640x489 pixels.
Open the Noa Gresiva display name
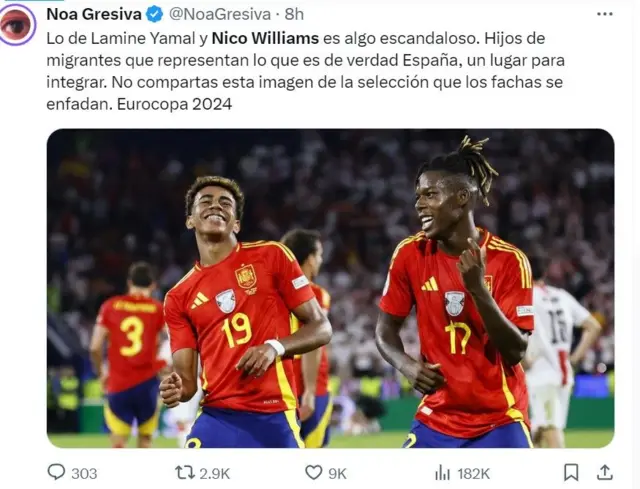point(94,14)
